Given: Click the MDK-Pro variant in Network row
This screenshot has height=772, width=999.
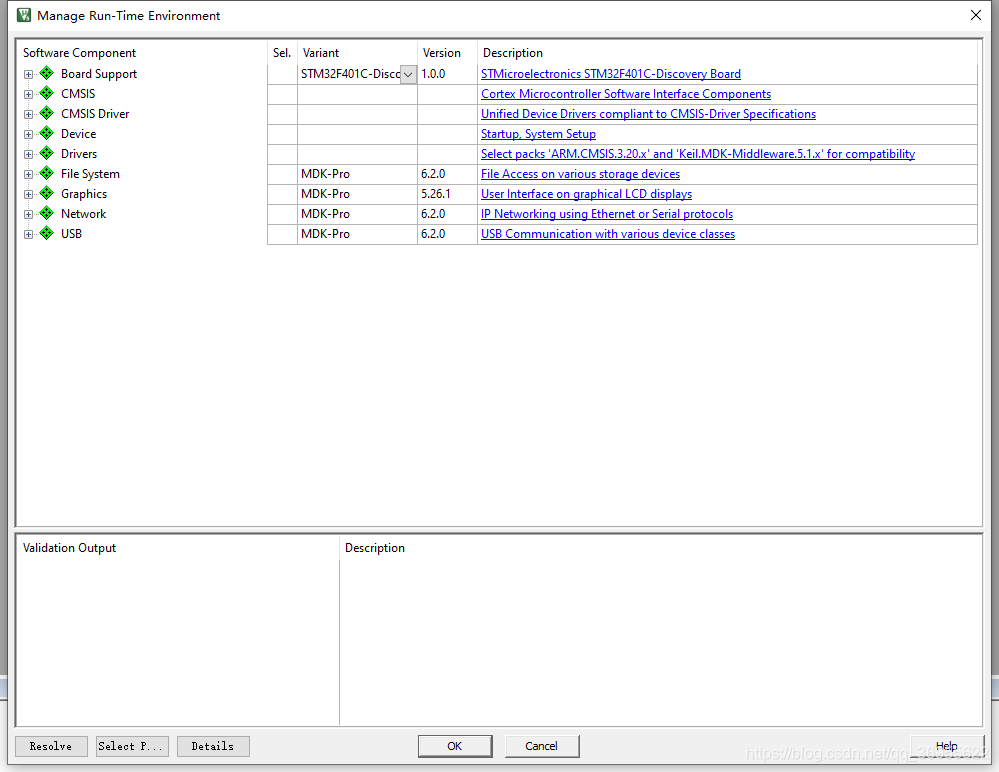Looking at the screenshot, I should click(x=326, y=214).
